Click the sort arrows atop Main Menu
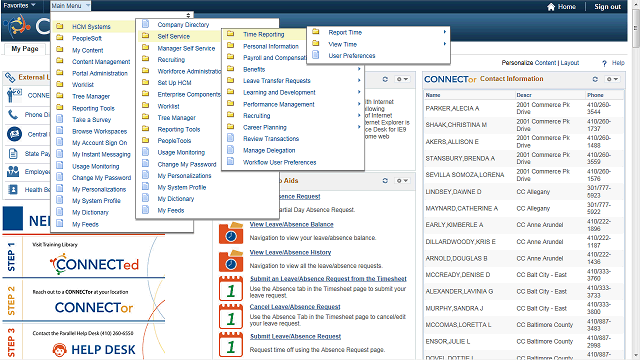The height and width of the screenshot is (360, 640). pos(188,15)
